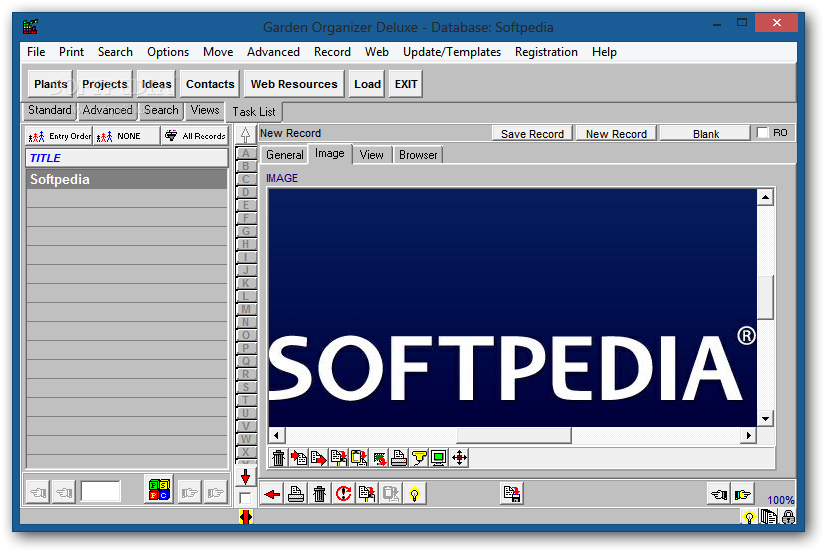Click the four-way arrow move icon under the image

click(x=459, y=458)
